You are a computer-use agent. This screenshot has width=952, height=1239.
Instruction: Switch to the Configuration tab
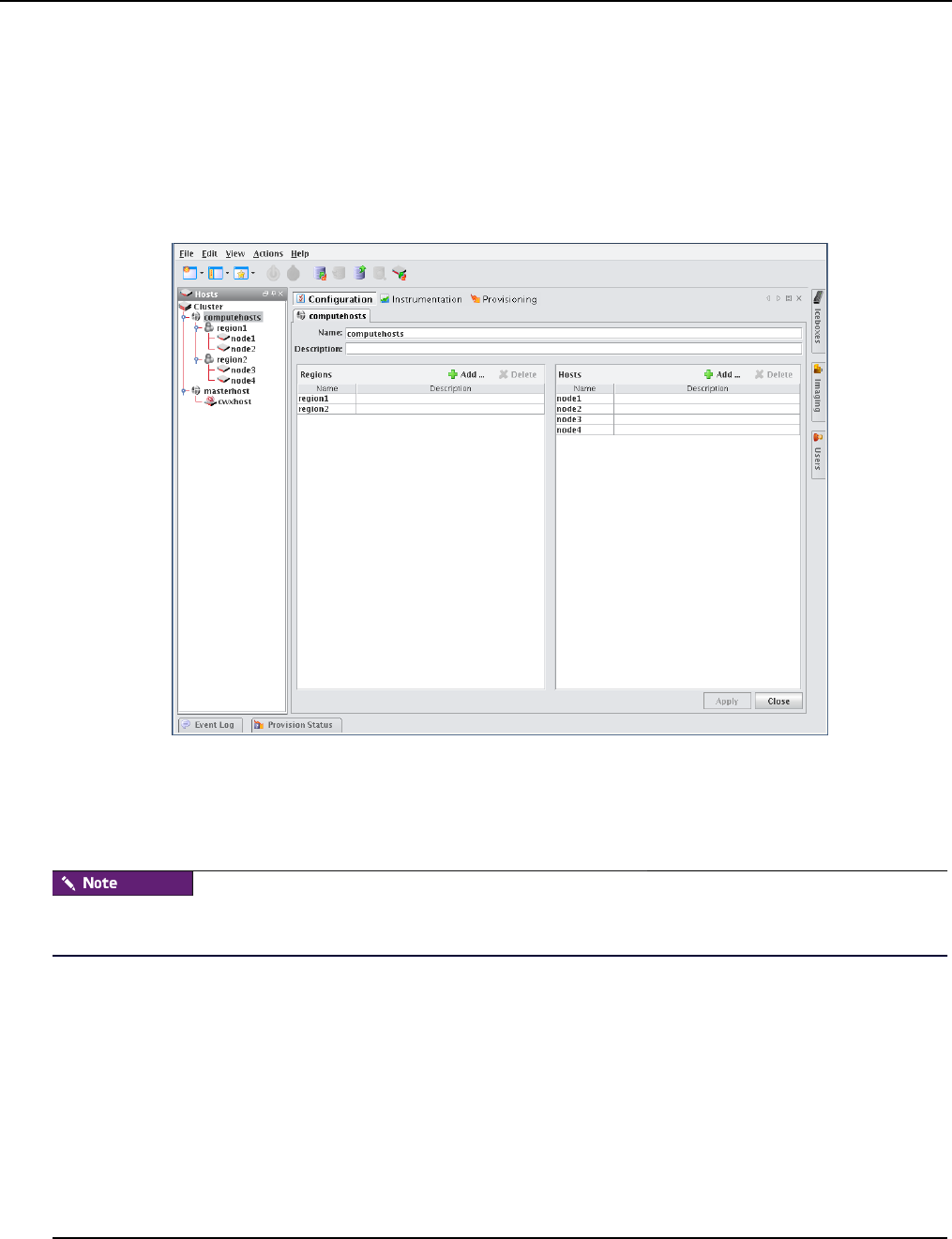(334, 299)
